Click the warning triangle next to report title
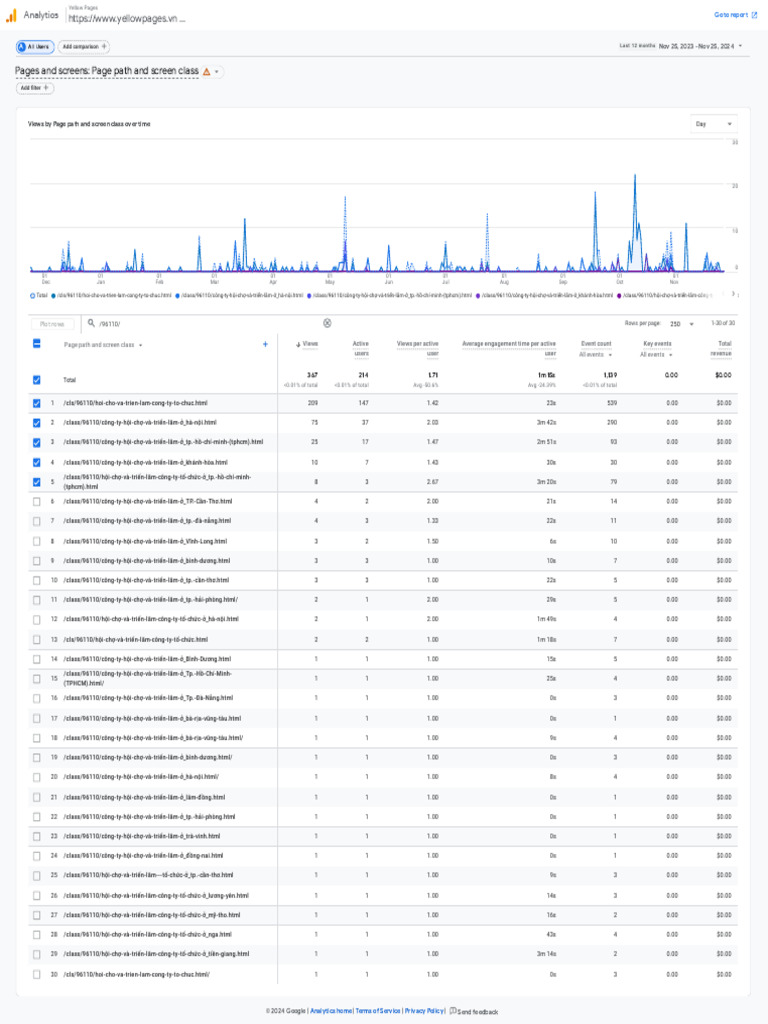The width and height of the screenshot is (768, 1024). [x=206, y=72]
